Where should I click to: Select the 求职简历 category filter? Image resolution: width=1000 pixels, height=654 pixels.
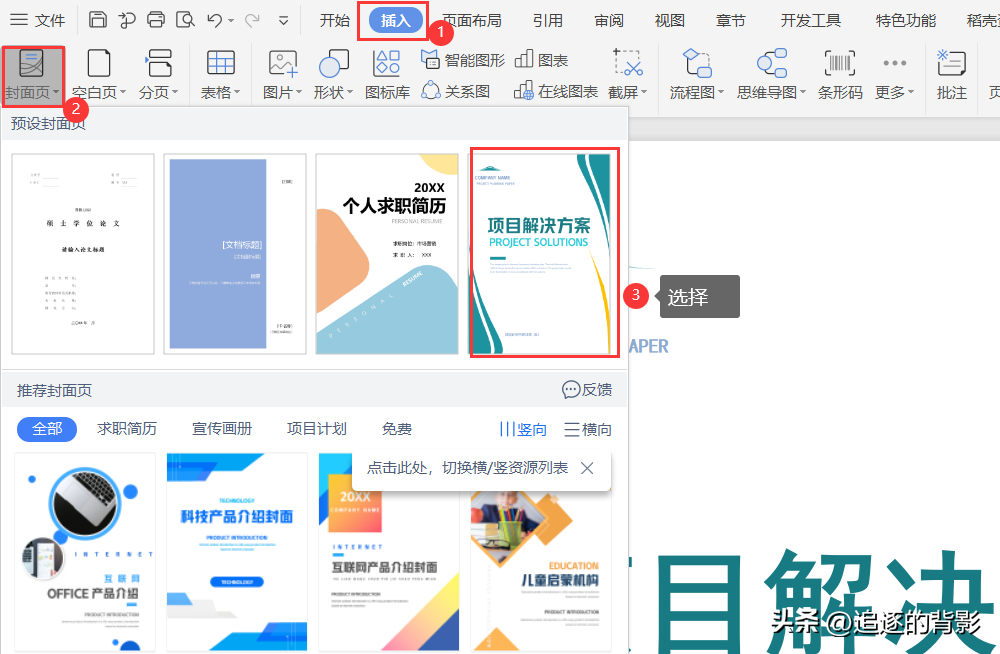point(127,429)
